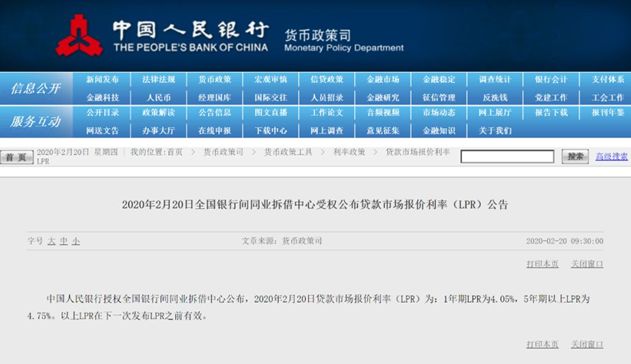Viewport: 631px width, 364px height.
Task: Click the People's Bank of China logo
Action: point(79,35)
